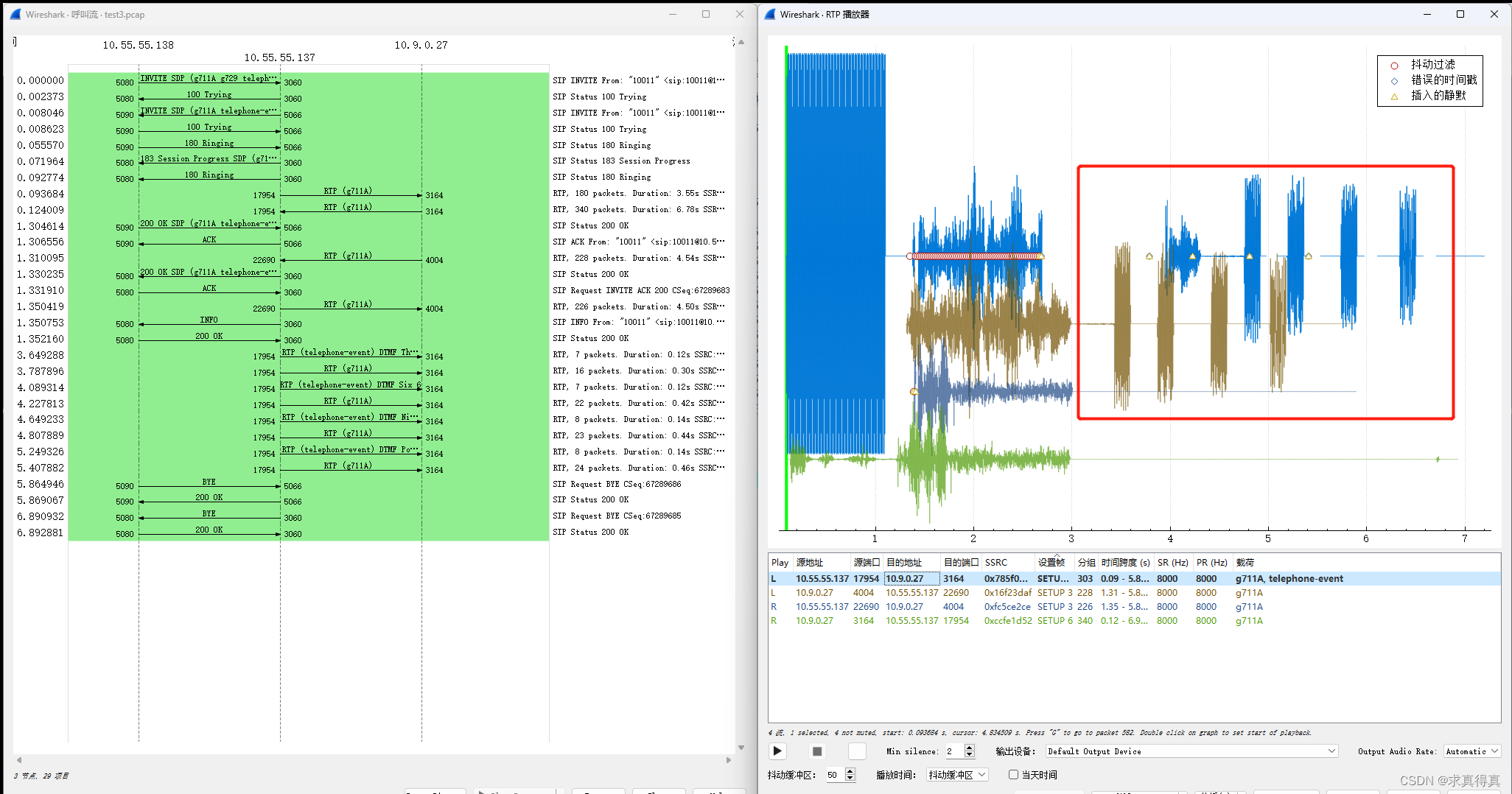Open the 播放时间 combo box

click(956, 774)
